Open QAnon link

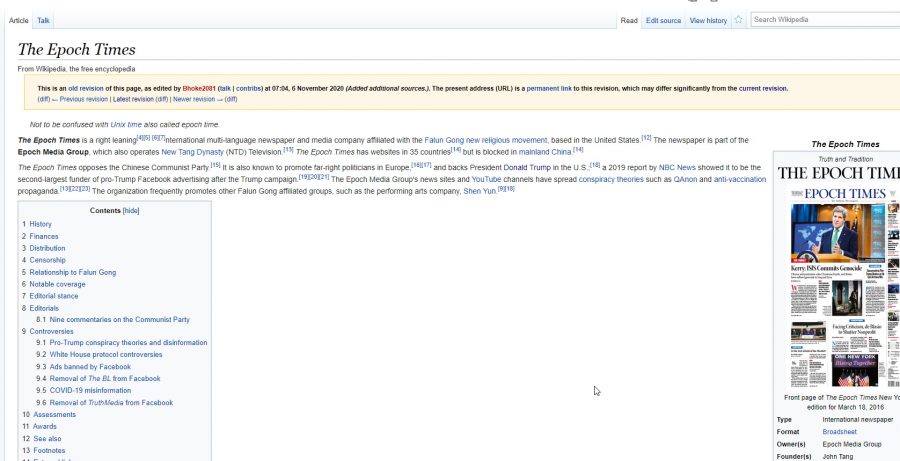pos(685,179)
